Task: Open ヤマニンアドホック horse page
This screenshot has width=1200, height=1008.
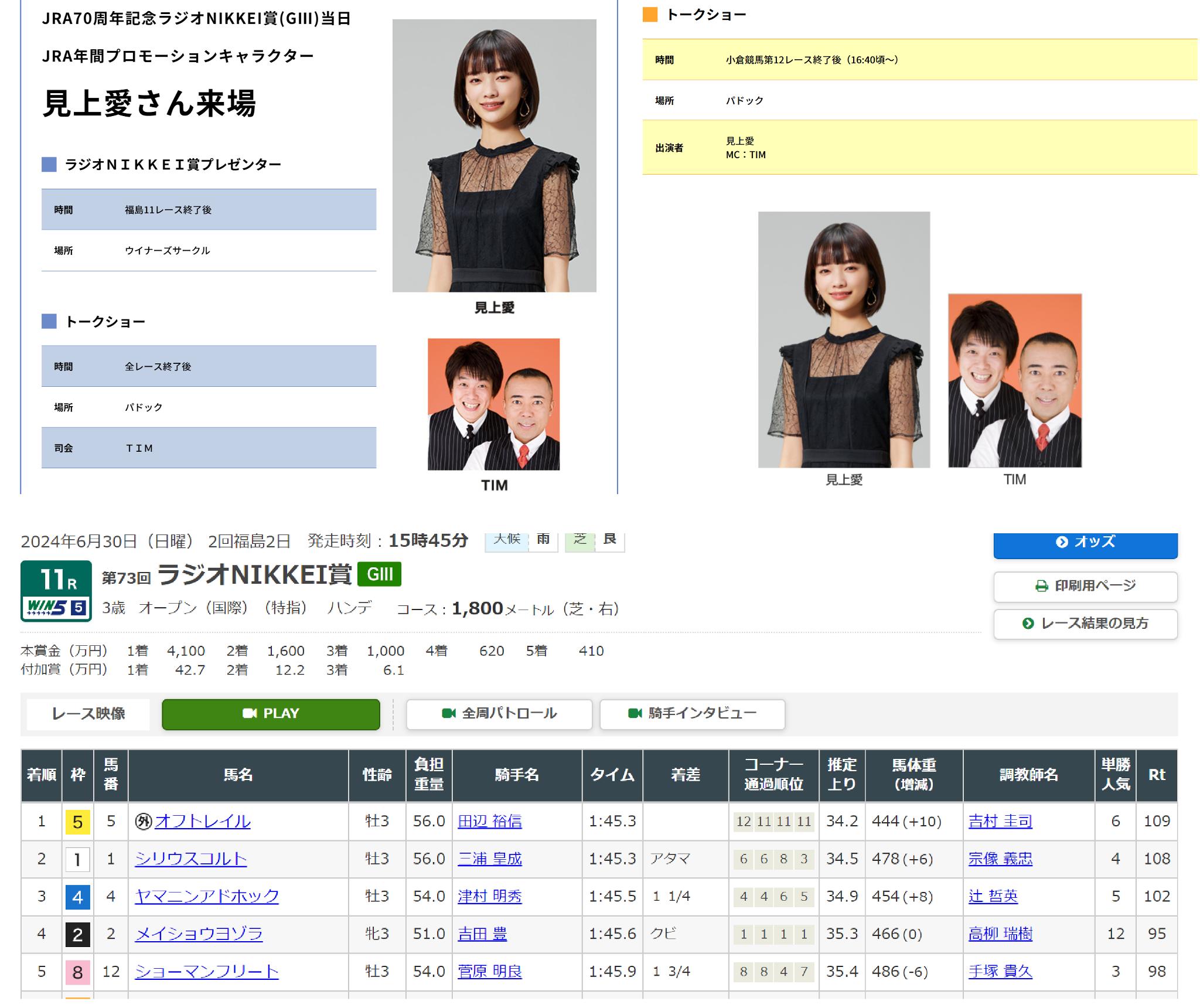Action: pyautogui.click(x=206, y=896)
